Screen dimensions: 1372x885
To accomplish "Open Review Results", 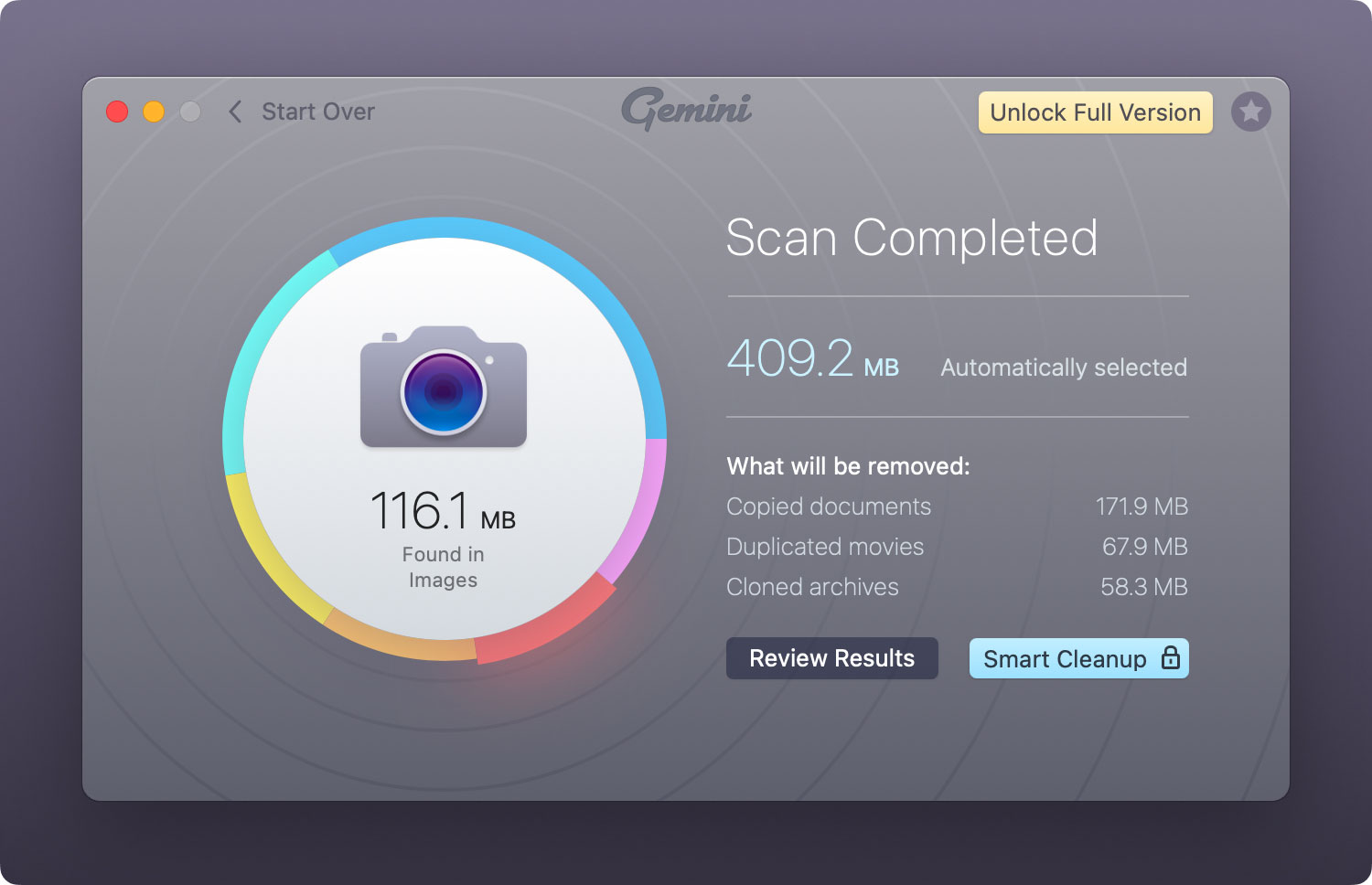I will pos(831,658).
